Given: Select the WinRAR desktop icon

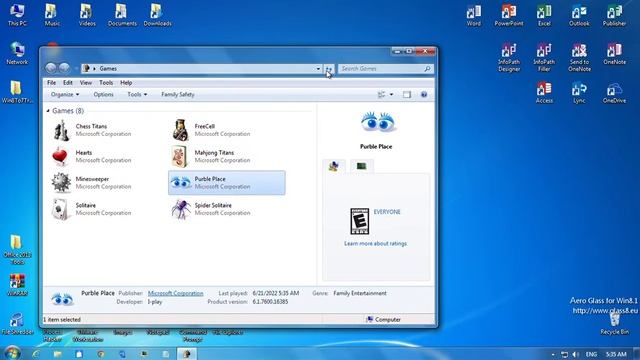Looking at the screenshot, I should point(17,285).
